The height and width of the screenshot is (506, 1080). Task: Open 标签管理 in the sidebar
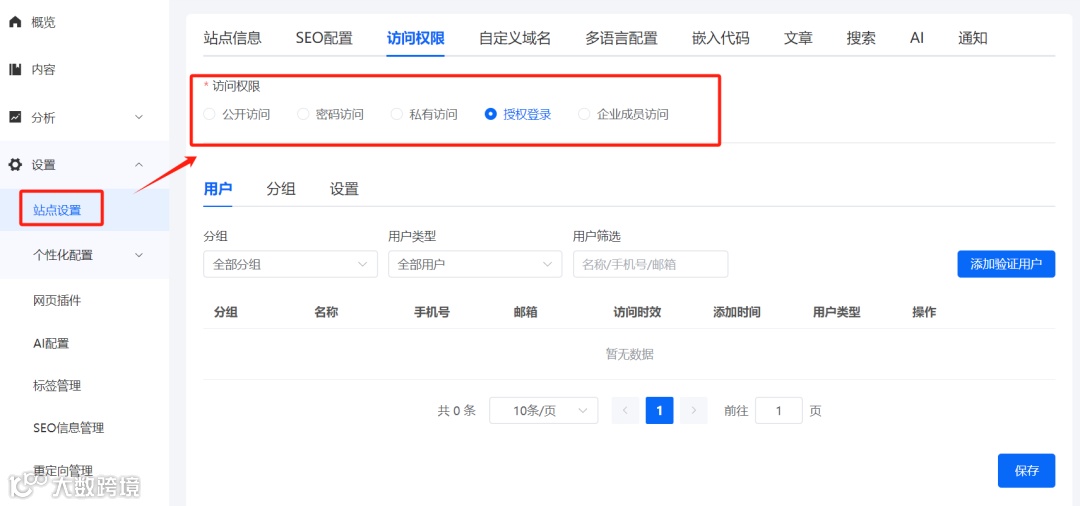tap(57, 386)
